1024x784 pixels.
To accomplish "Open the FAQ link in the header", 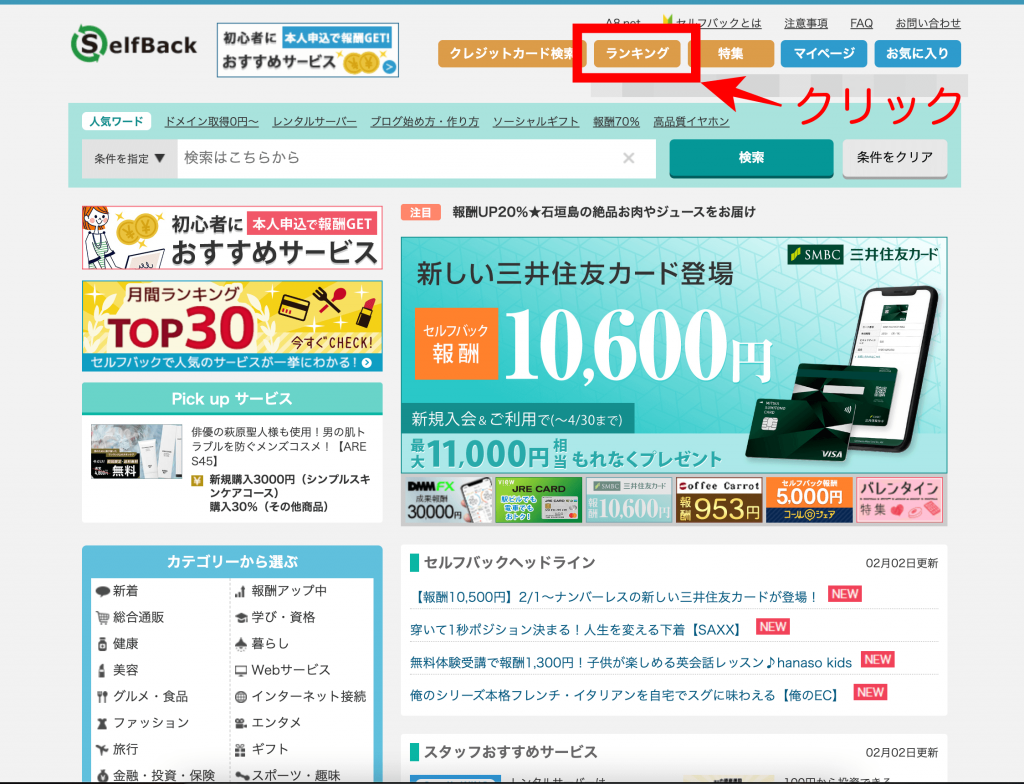I will [x=861, y=23].
